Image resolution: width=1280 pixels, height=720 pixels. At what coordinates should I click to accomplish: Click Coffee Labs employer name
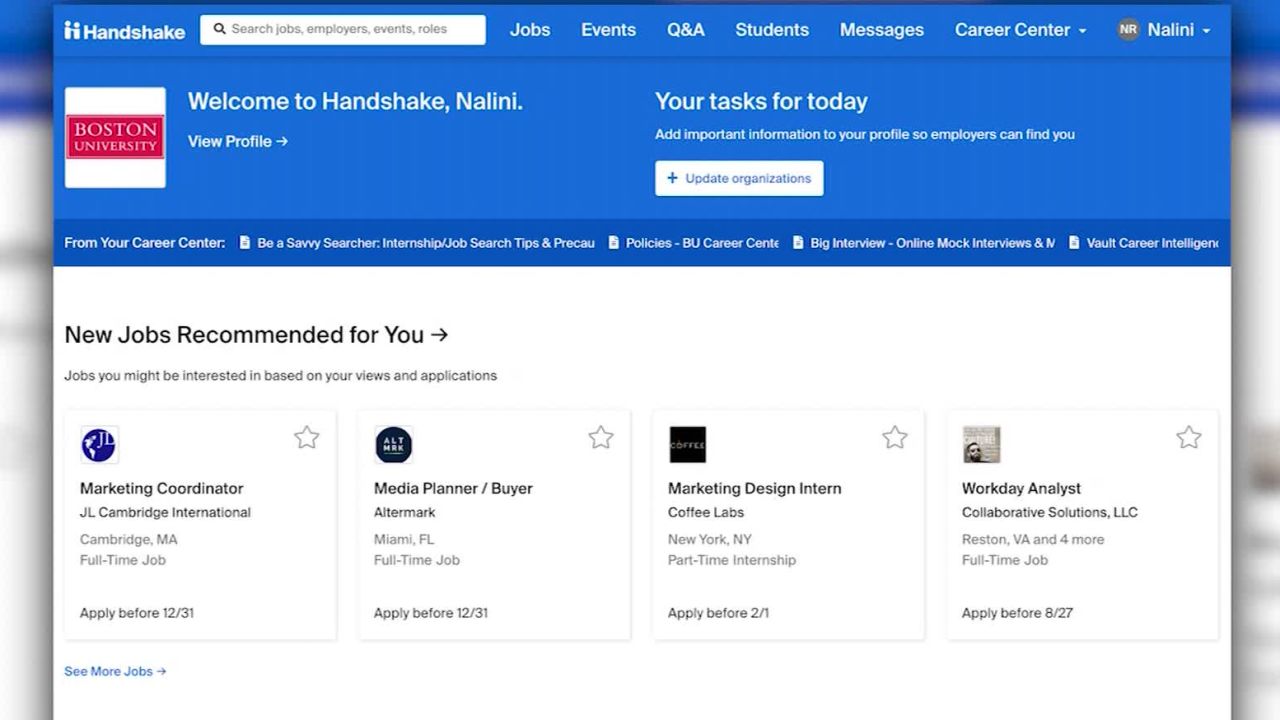click(x=706, y=512)
